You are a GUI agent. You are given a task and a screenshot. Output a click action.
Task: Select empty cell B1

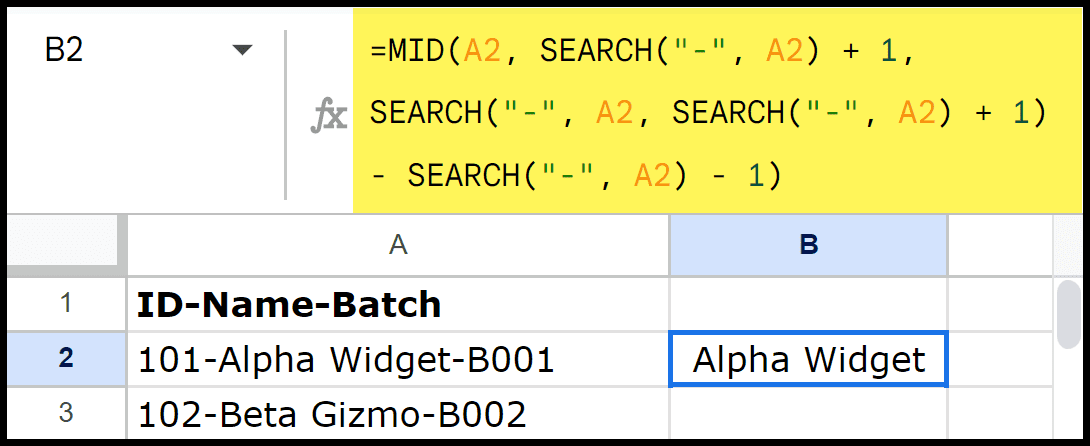coord(808,304)
